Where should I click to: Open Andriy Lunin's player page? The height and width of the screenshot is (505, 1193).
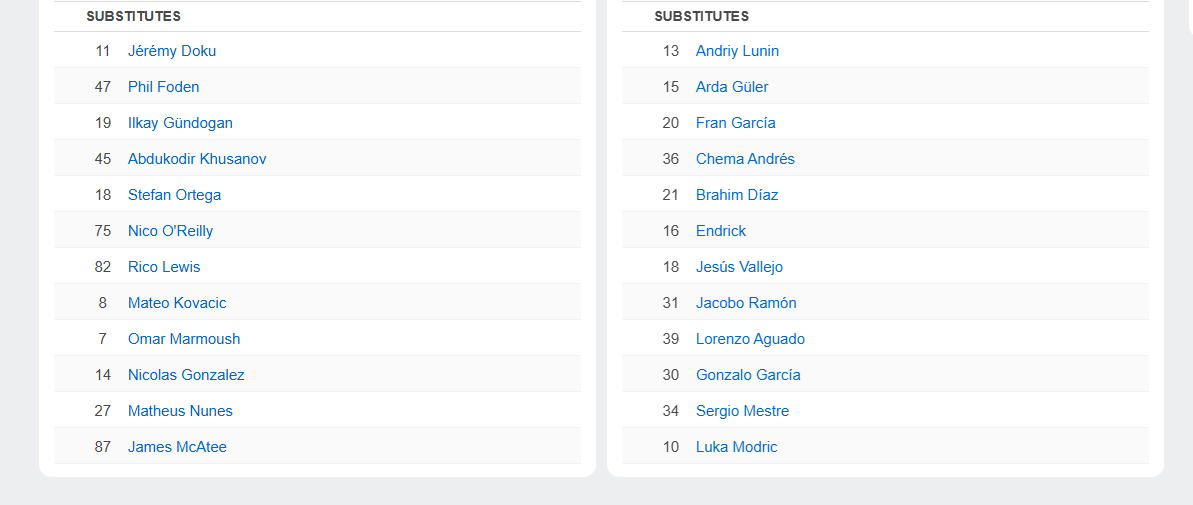pyautogui.click(x=737, y=51)
